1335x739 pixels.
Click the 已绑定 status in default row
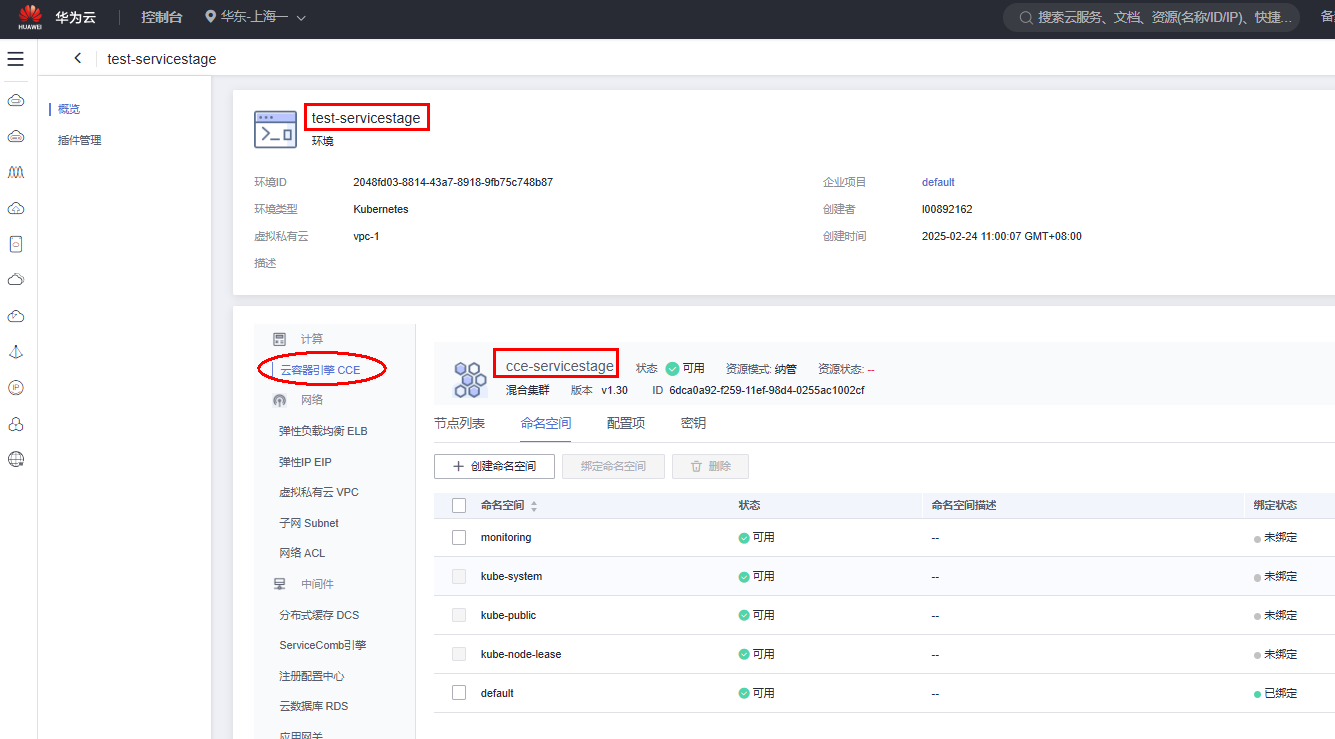[x=1276, y=693]
